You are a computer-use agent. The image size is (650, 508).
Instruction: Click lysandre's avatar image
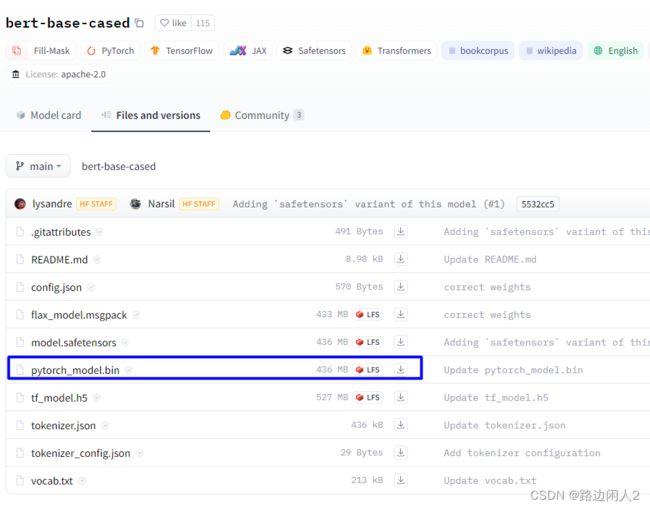tap(20, 204)
